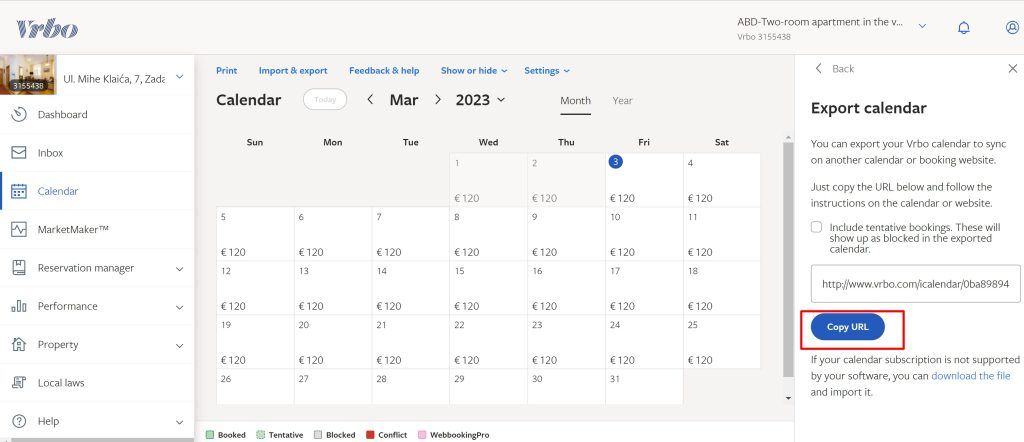Open the user account profile icon
This screenshot has width=1024, height=442.
point(1012,28)
